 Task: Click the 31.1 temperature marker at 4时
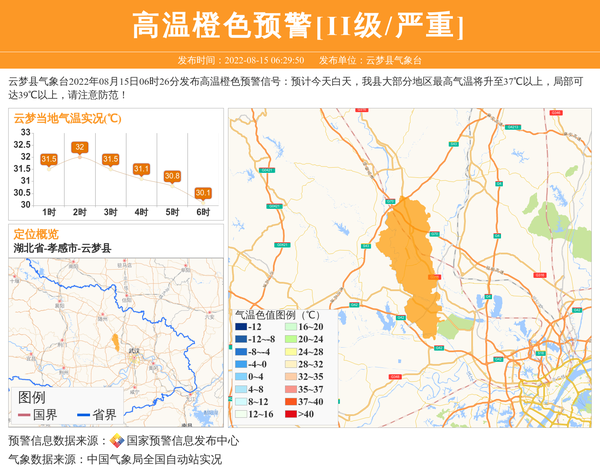(x=141, y=169)
